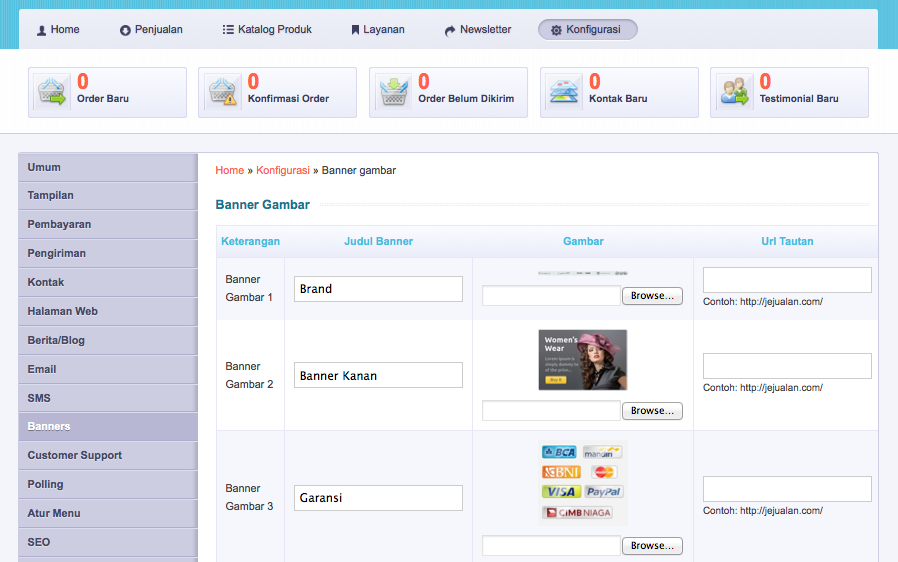Select Pembayaran in the sidebar
The width and height of the screenshot is (898, 562).
point(60,224)
